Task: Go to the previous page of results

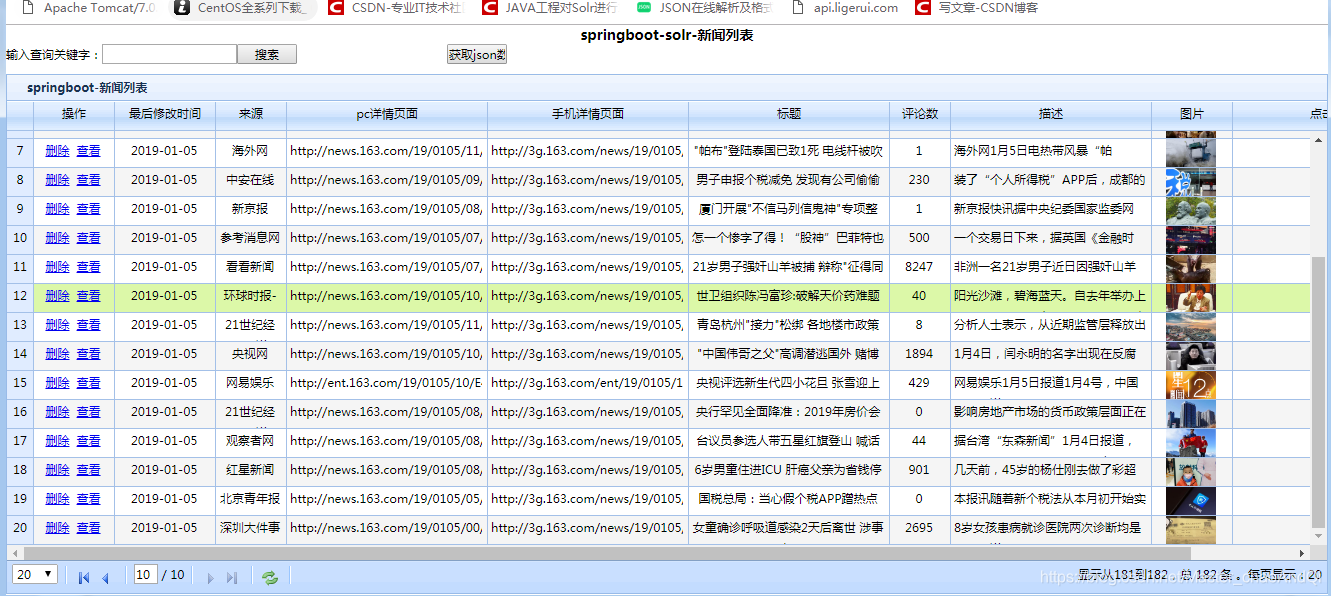Action: point(105,577)
